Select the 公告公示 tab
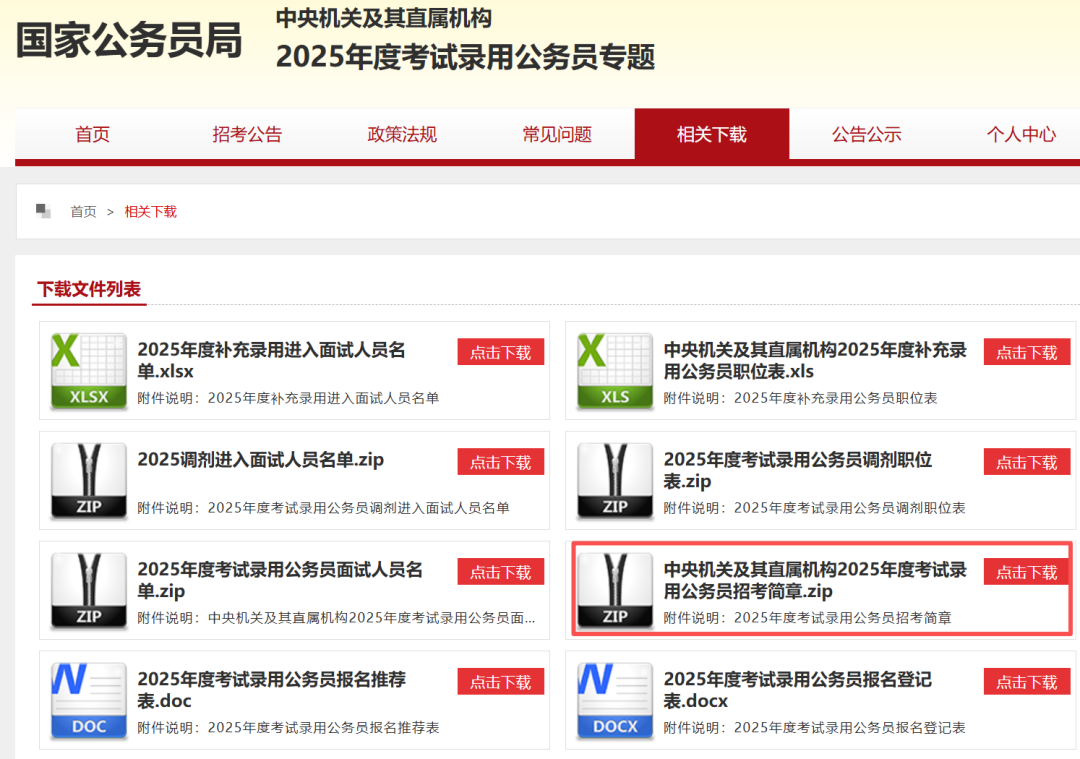This screenshot has width=1080, height=759. pyautogui.click(x=866, y=134)
